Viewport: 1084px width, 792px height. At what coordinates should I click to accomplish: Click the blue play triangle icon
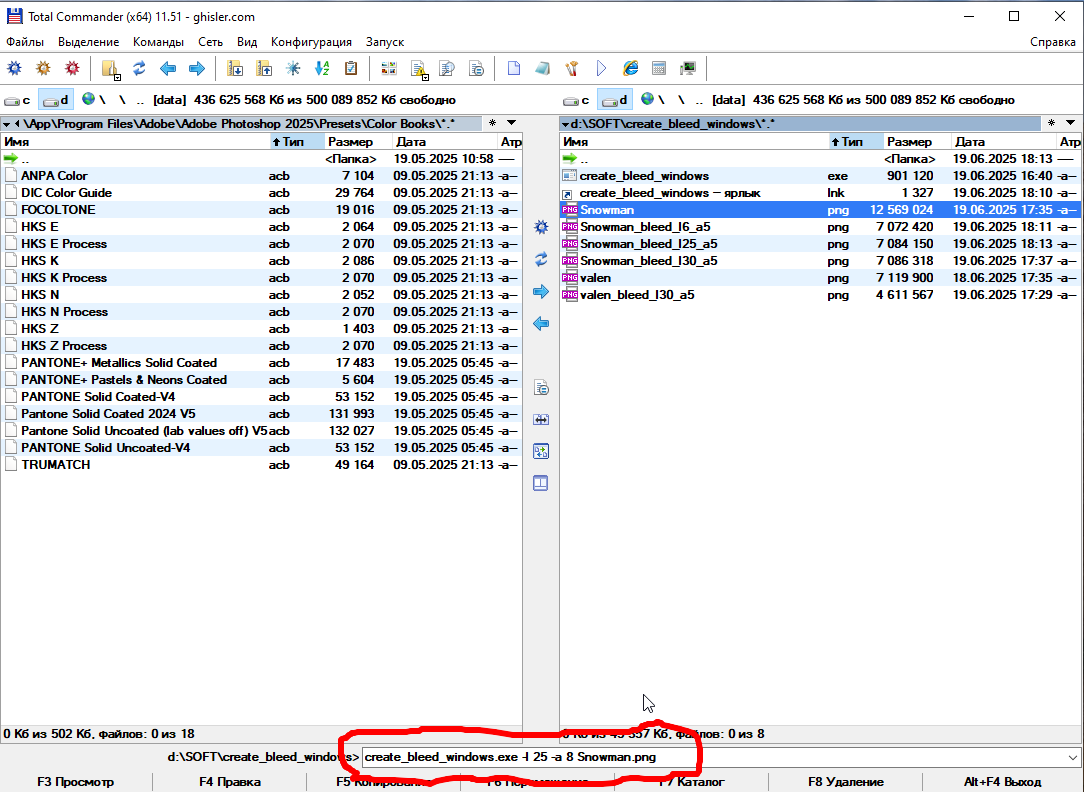click(x=601, y=68)
